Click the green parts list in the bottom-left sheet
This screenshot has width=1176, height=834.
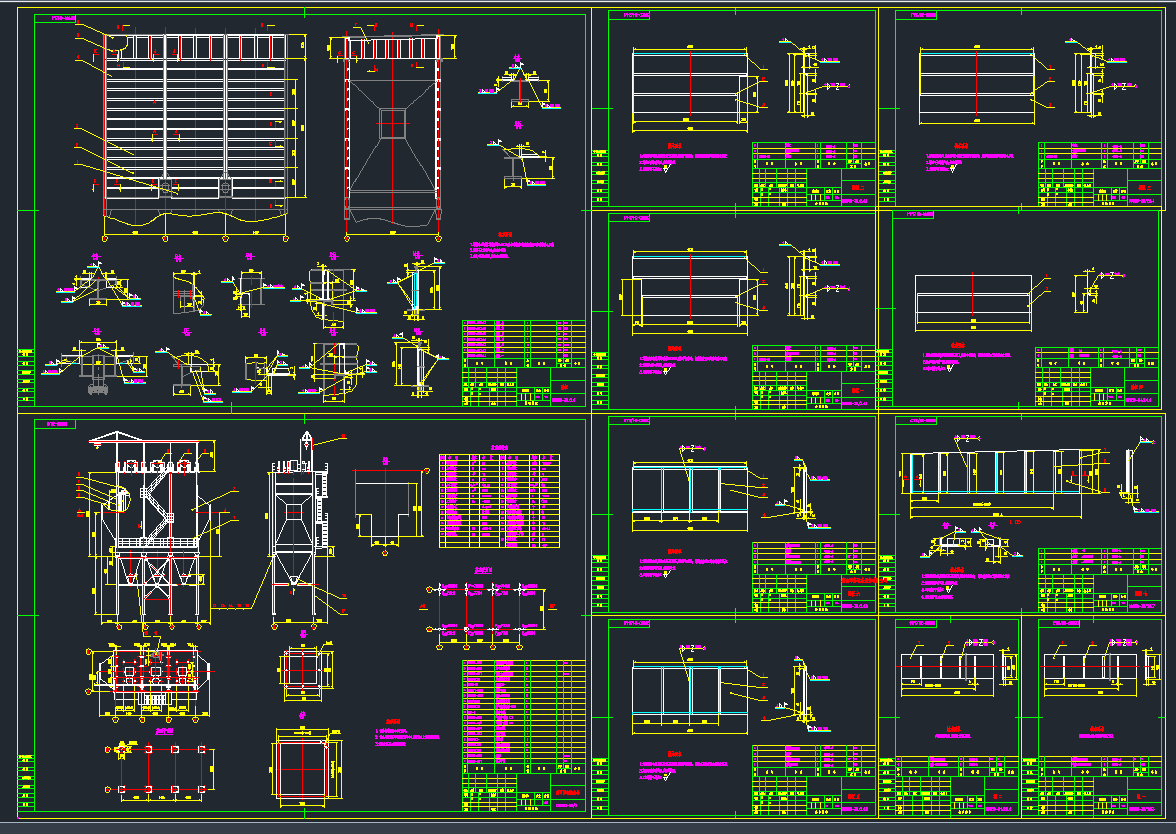pyautogui.click(x=524, y=716)
